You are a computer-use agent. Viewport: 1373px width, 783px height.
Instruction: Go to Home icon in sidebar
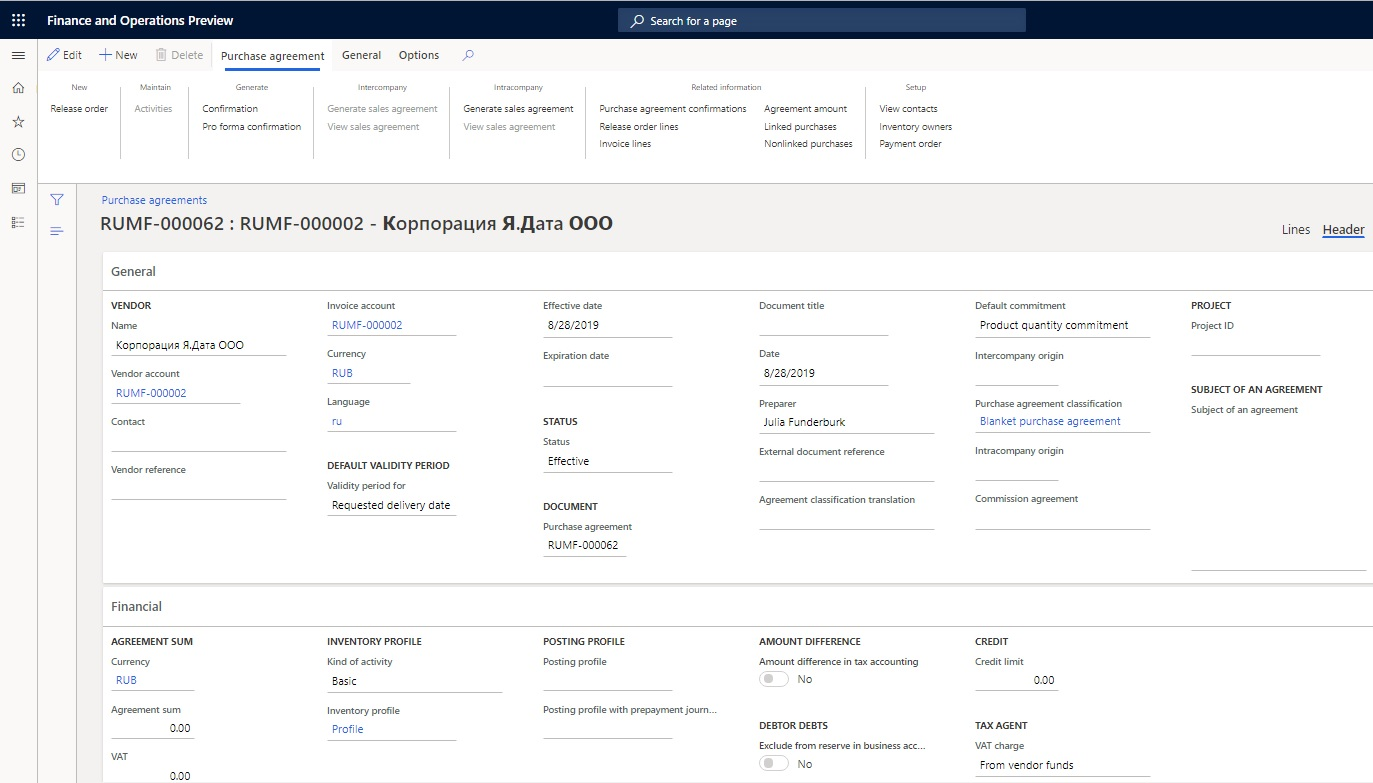(x=18, y=88)
